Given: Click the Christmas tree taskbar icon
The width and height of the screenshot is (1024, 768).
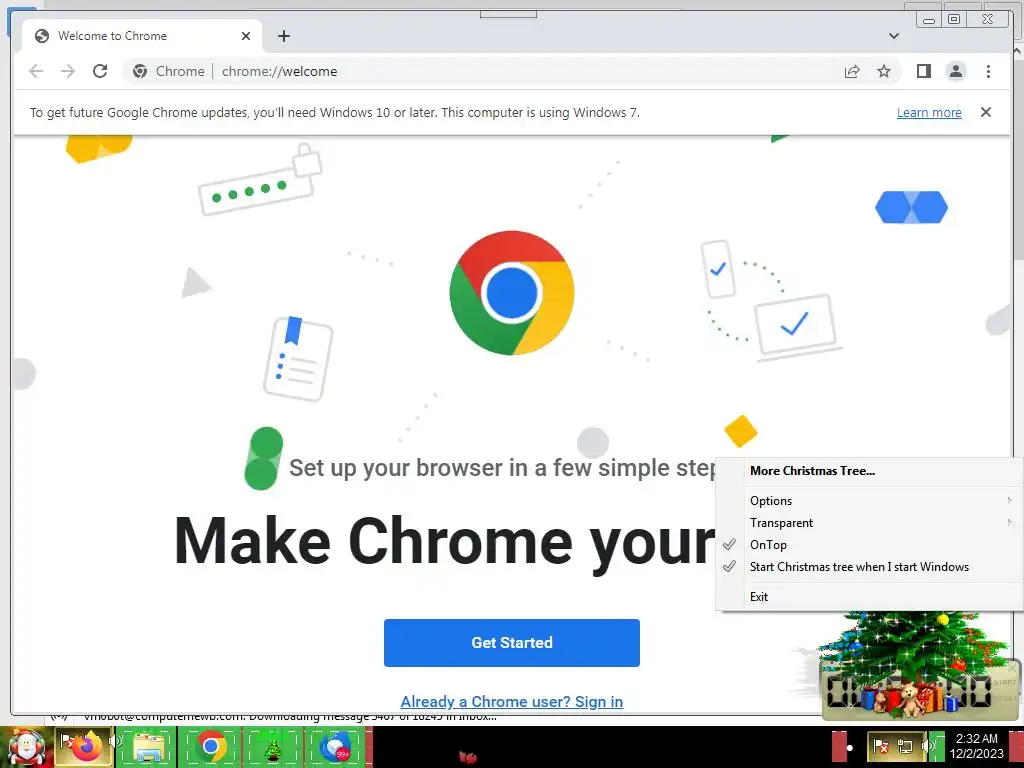Looking at the screenshot, I should click(x=273, y=746).
